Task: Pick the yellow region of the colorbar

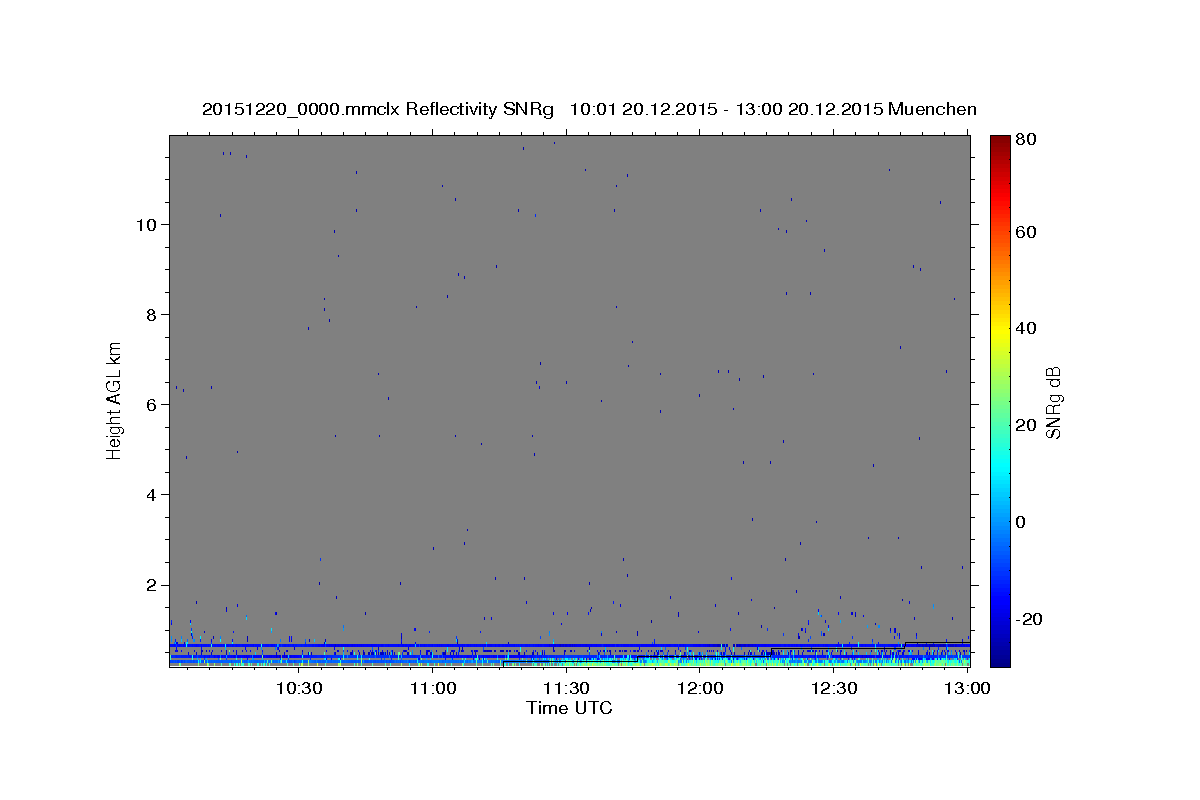Action: coord(1000,330)
